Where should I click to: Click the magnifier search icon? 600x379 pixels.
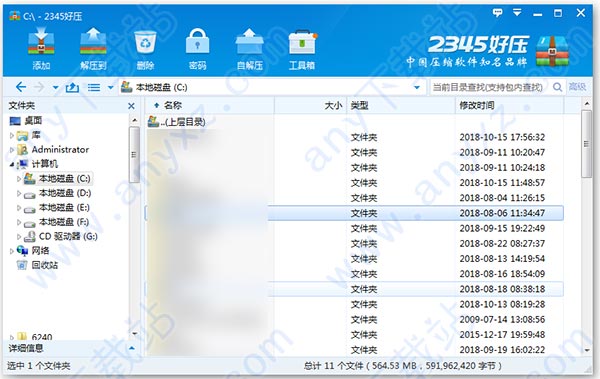click(x=558, y=88)
